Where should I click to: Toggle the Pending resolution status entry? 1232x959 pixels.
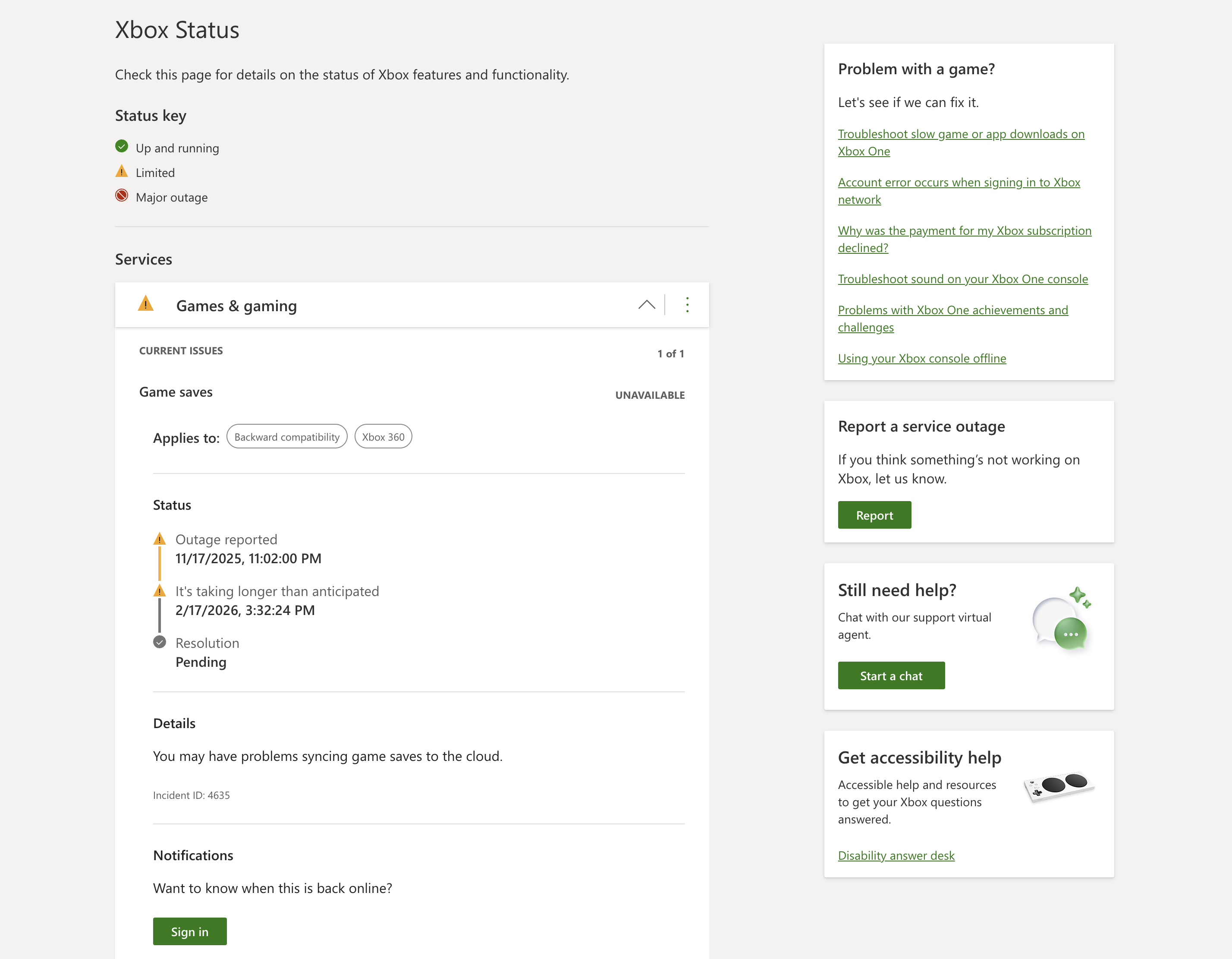coord(201,662)
